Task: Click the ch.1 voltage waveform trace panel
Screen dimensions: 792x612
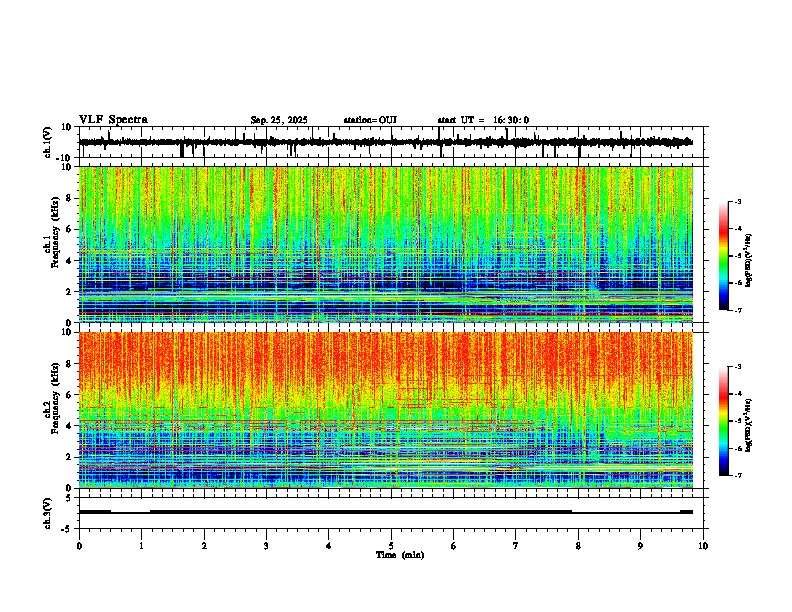Action: pyautogui.click(x=393, y=142)
